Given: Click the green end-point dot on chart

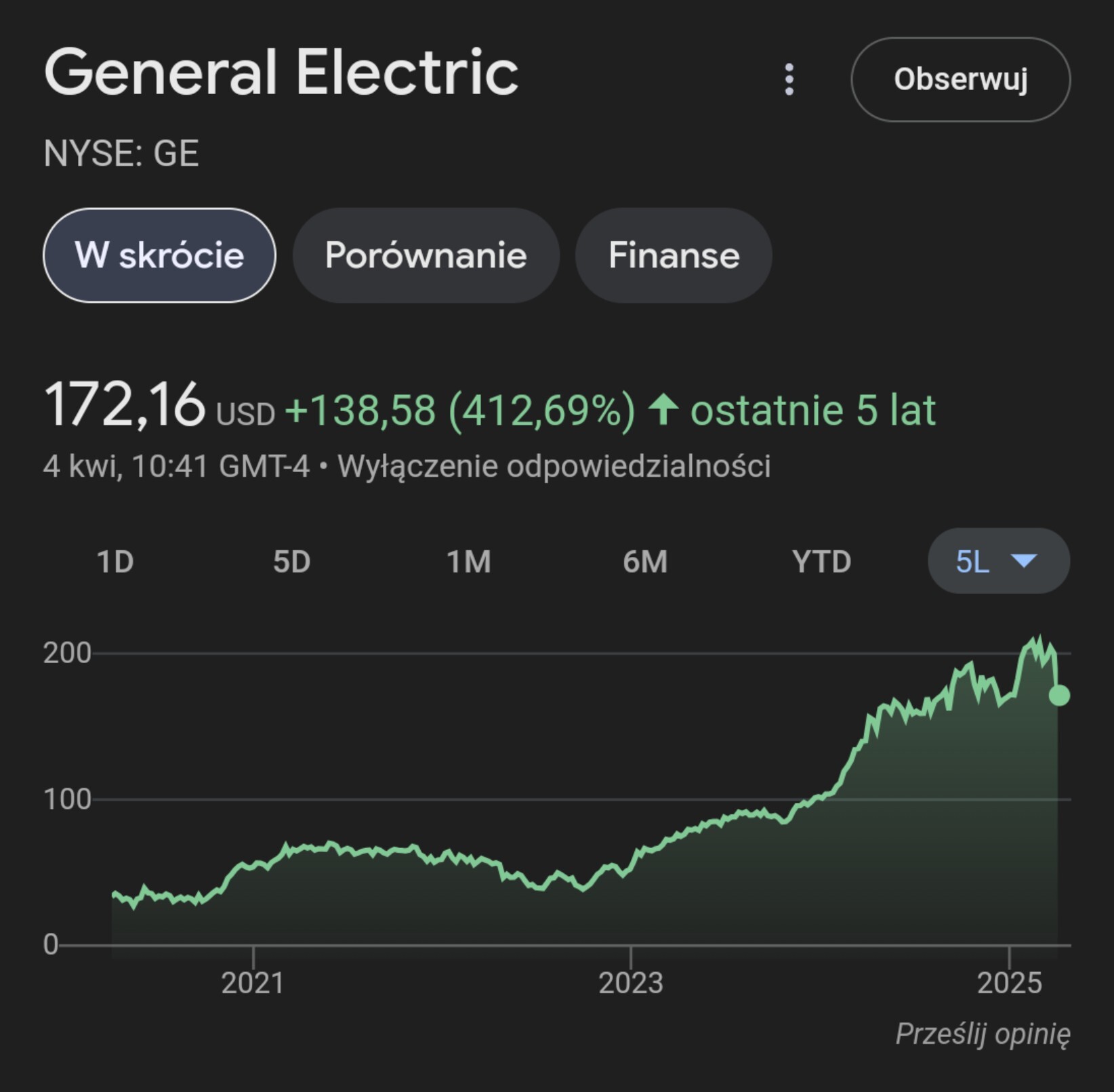Looking at the screenshot, I should pyautogui.click(x=1059, y=695).
